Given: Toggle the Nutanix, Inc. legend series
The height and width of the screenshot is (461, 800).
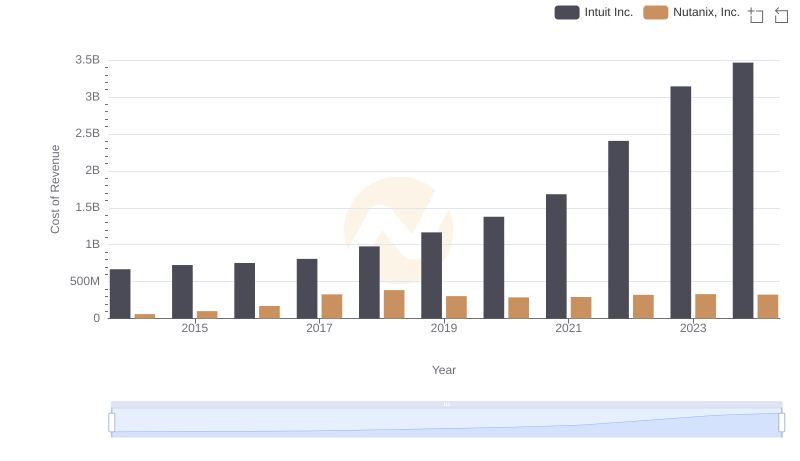Looking at the screenshot, I should (691, 12).
